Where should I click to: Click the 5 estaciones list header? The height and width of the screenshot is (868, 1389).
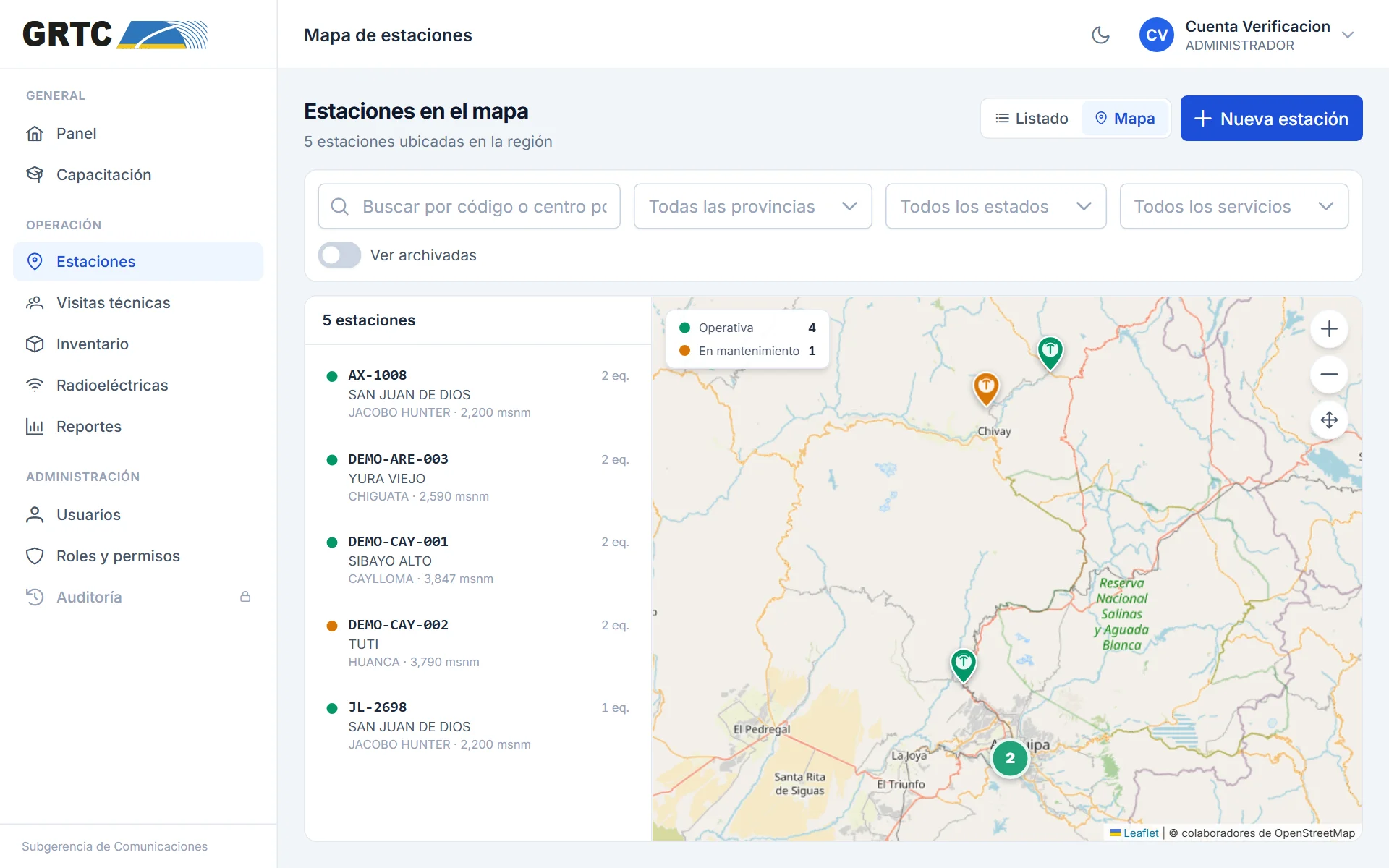369,320
